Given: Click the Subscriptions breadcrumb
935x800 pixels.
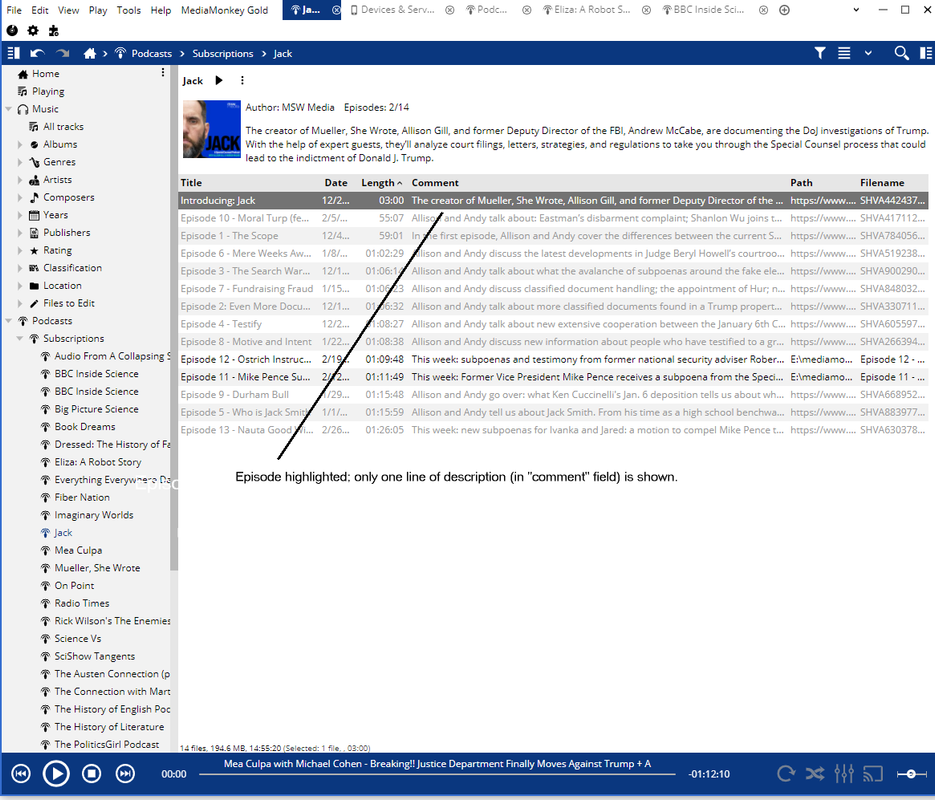Looking at the screenshot, I should click(x=222, y=53).
